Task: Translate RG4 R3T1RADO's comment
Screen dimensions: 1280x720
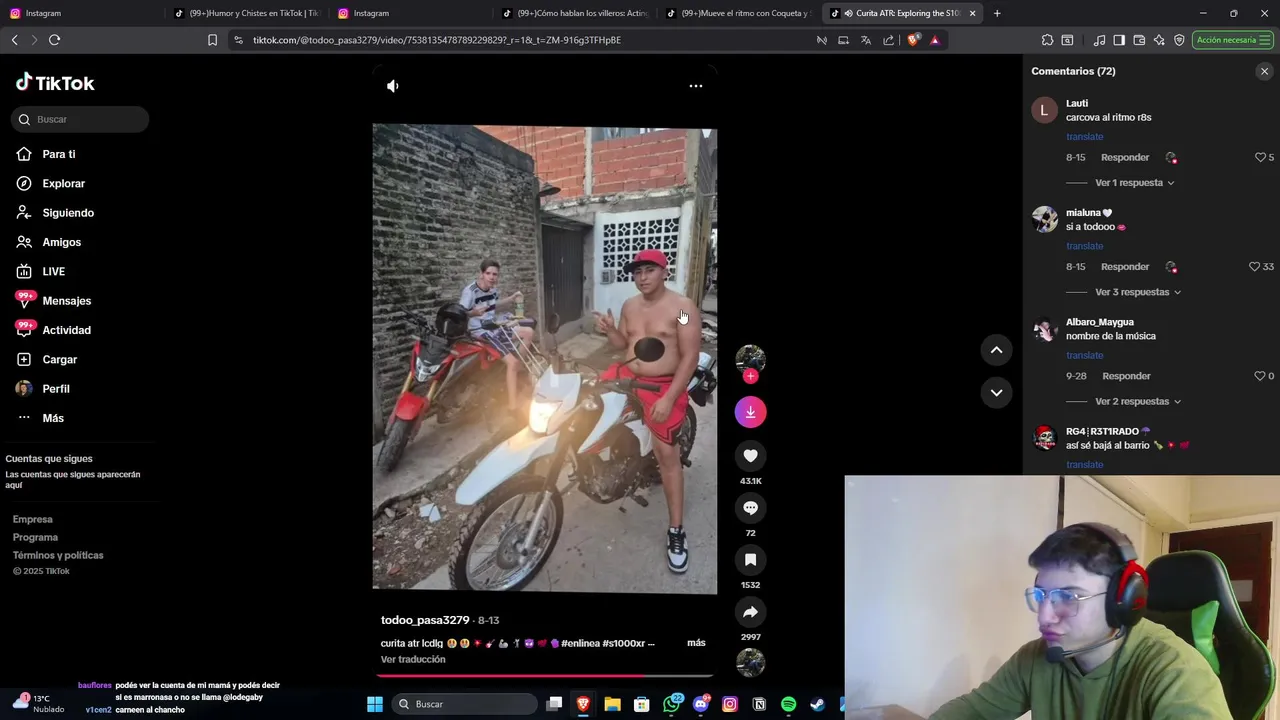Action: [1085, 464]
